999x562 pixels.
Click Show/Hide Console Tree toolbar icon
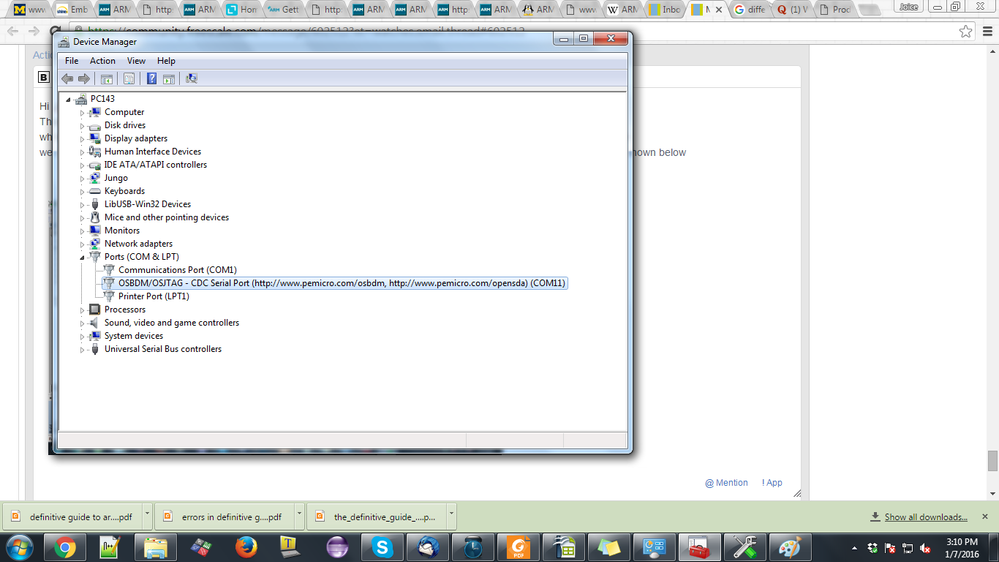click(107, 79)
